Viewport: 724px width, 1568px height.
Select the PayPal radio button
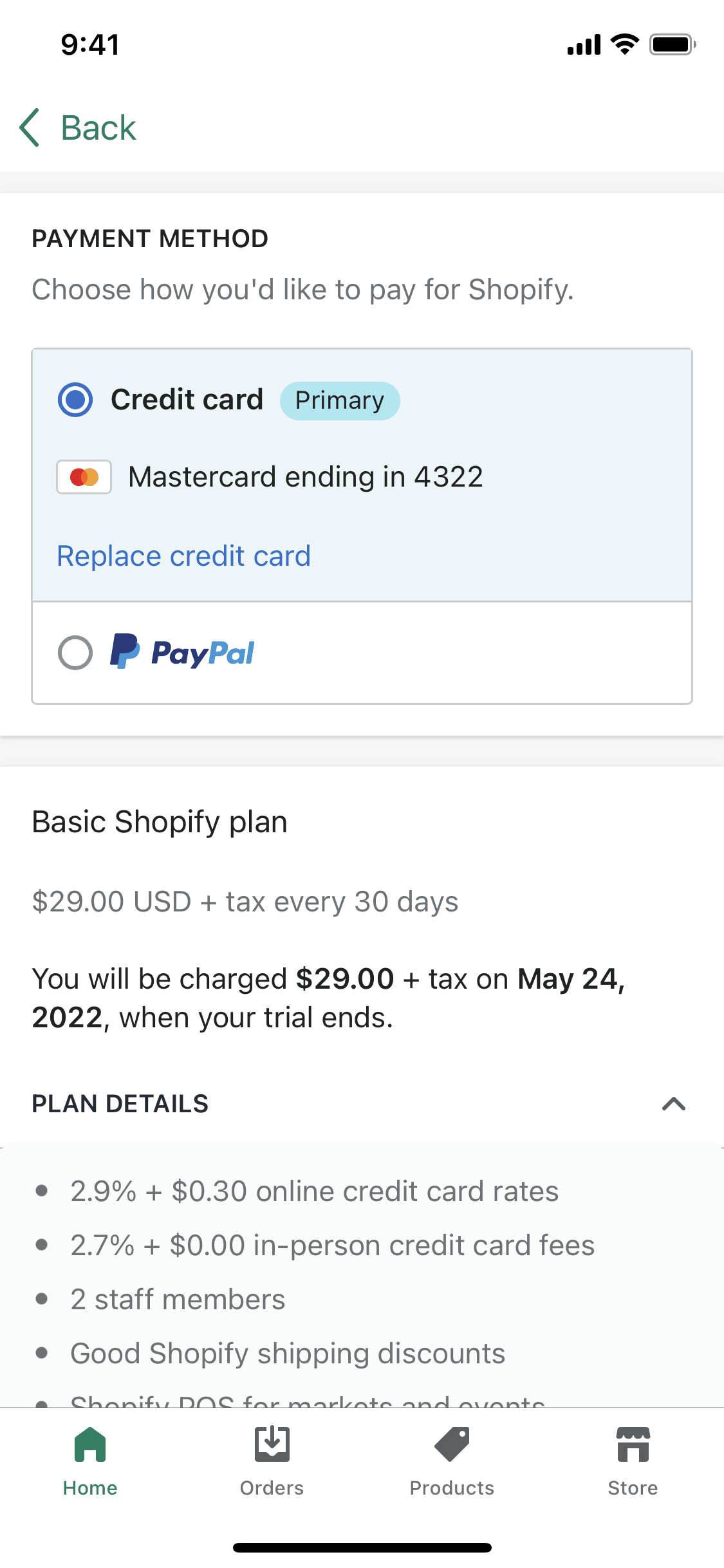click(75, 653)
